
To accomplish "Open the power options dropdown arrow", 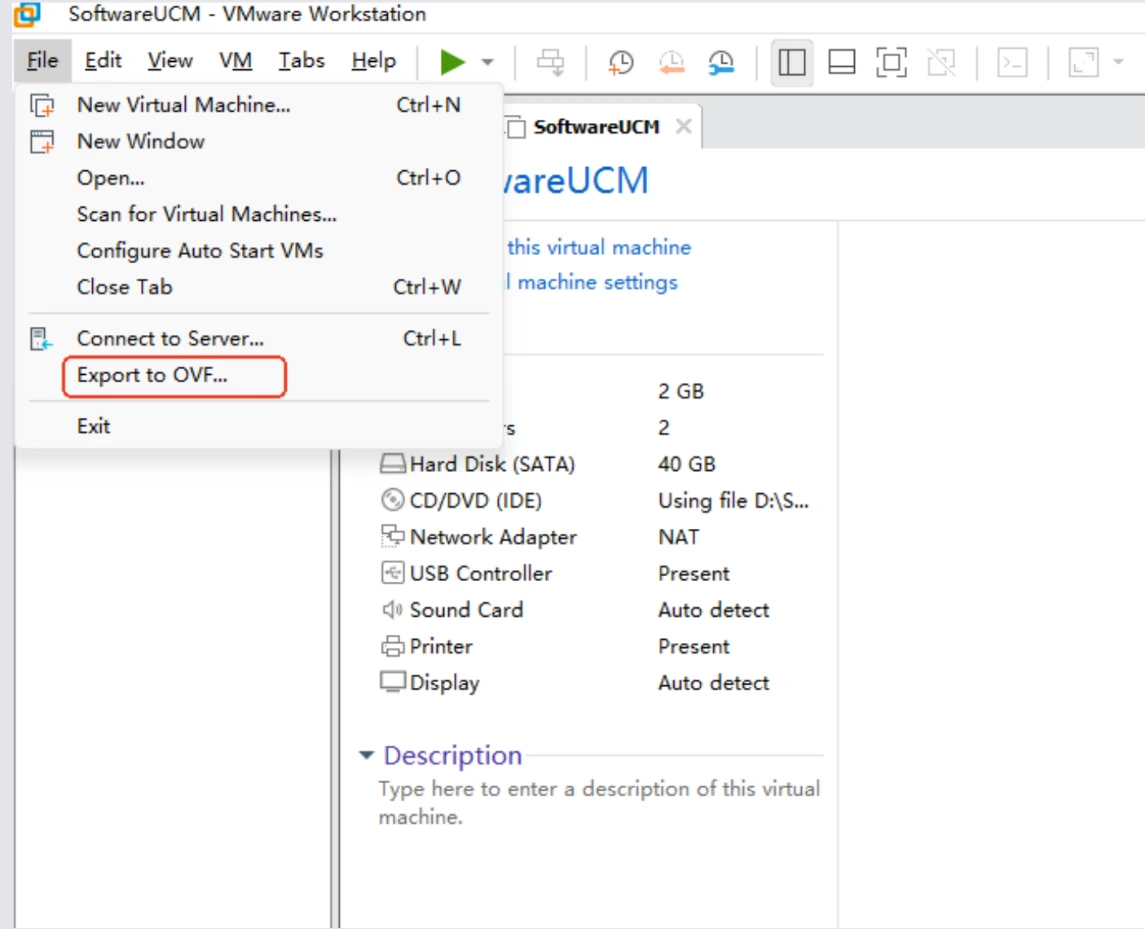I will pos(487,63).
